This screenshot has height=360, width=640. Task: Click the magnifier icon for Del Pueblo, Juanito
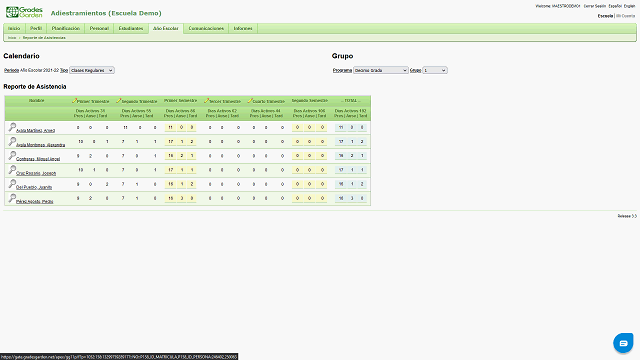click(12, 184)
